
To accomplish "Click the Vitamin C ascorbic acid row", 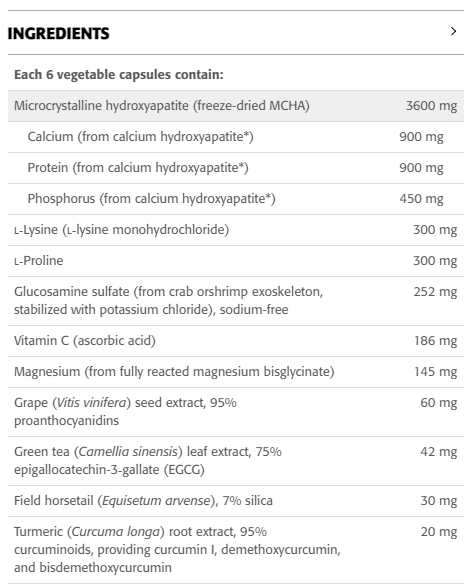I will point(236,341).
